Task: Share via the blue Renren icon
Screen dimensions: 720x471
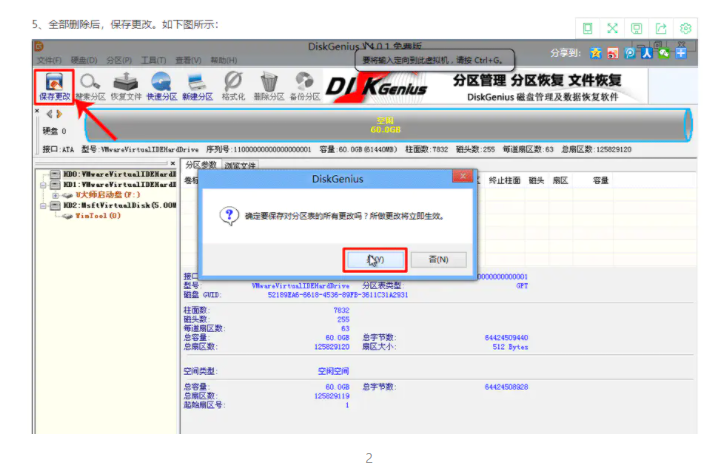Action: (647, 53)
